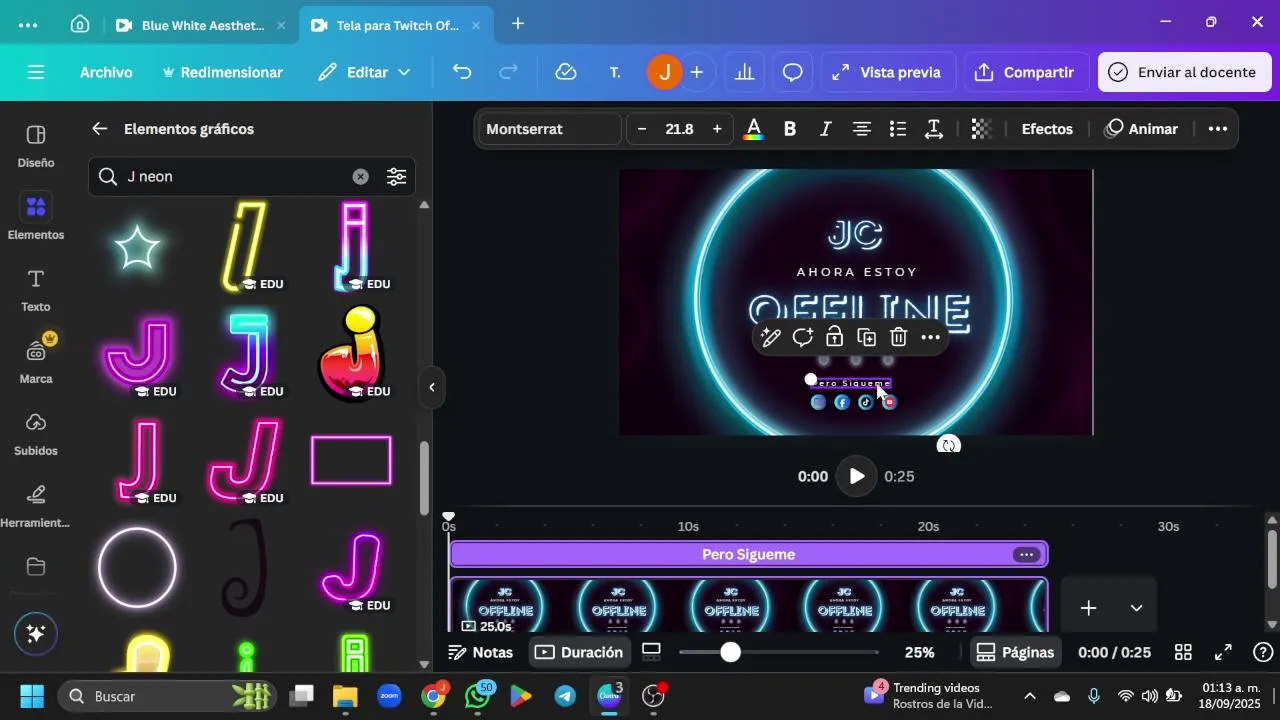The height and width of the screenshot is (720, 1280).
Task: Select the glossy red-yellow J graphic
Action: [351, 354]
